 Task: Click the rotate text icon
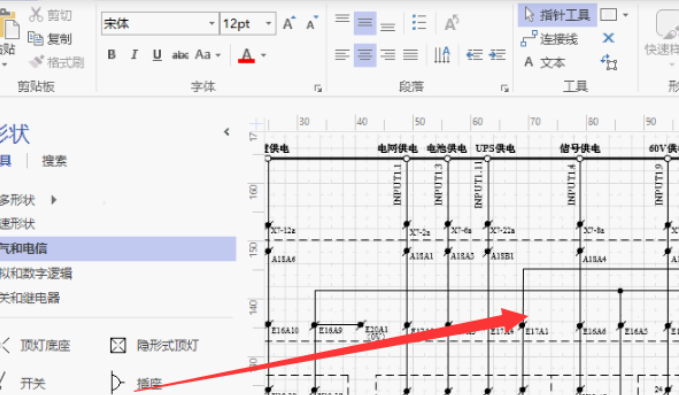click(x=451, y=23)
